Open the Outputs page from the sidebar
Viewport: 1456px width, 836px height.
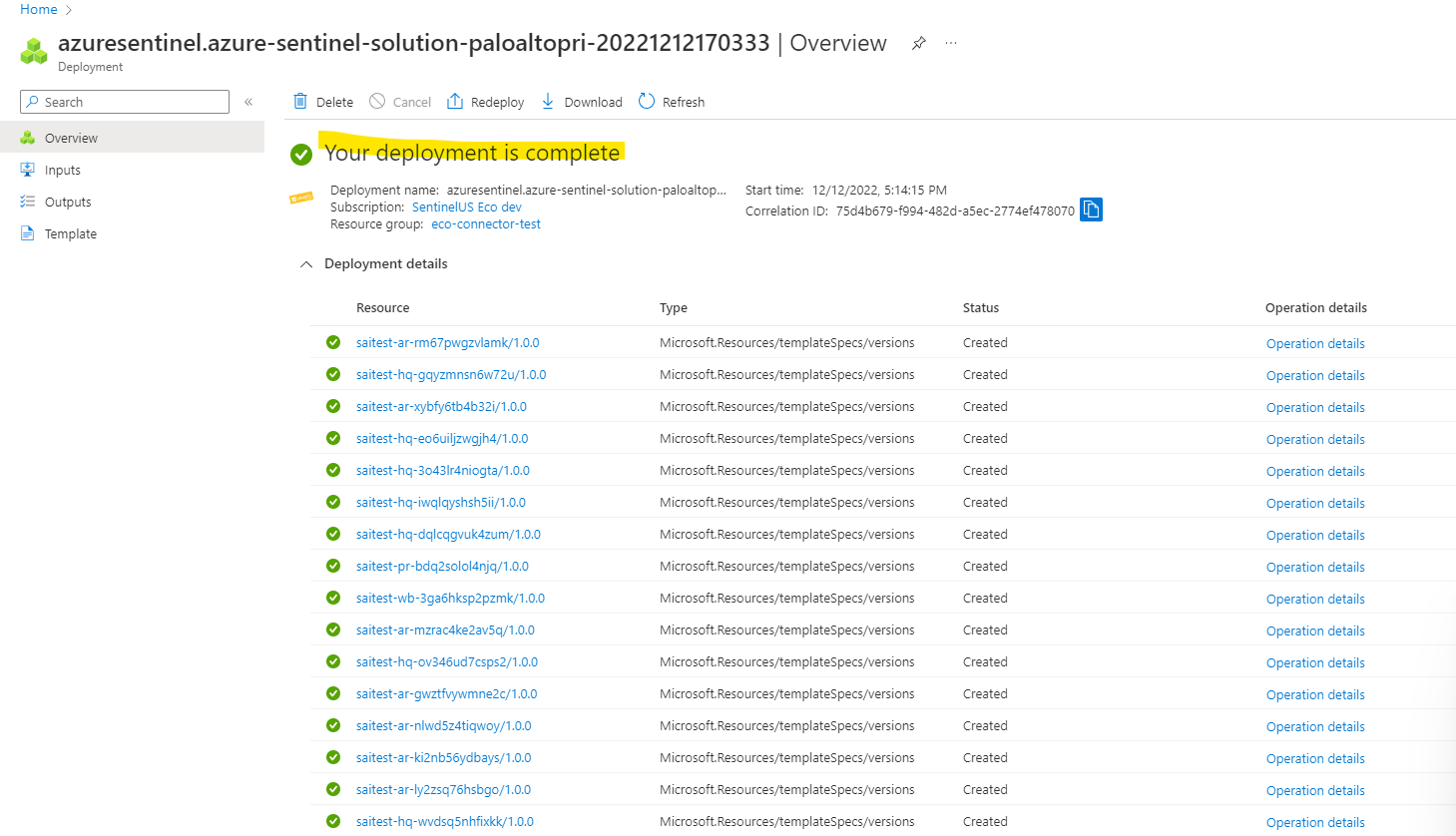pos(68,201)
